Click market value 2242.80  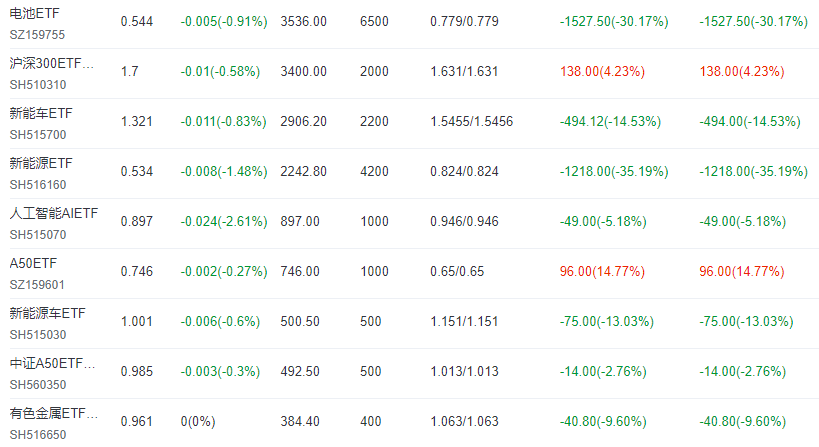[x=303, y=172]
